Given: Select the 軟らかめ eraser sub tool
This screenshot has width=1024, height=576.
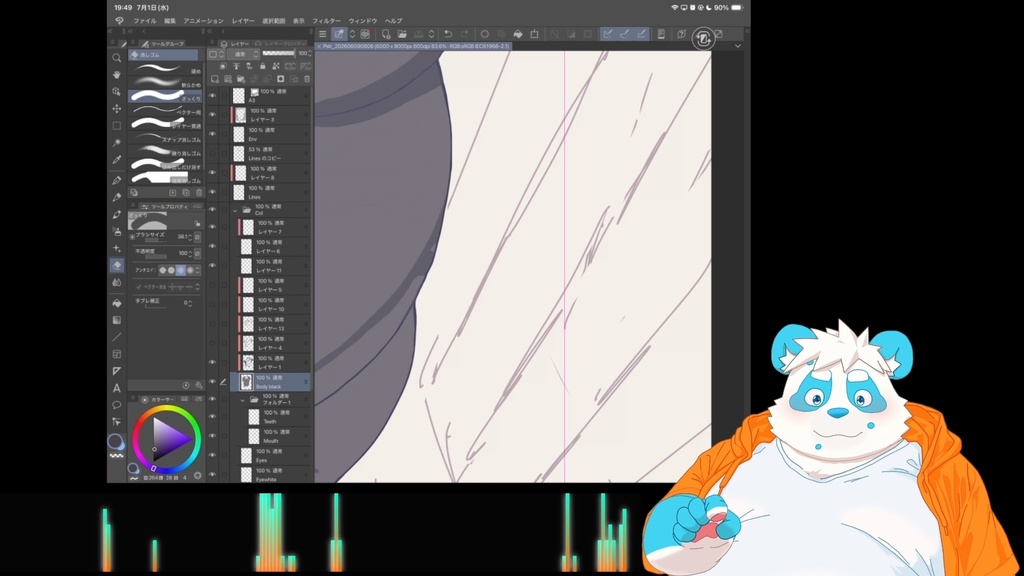Looking at the screenshot, I should [x=165, y=82].
